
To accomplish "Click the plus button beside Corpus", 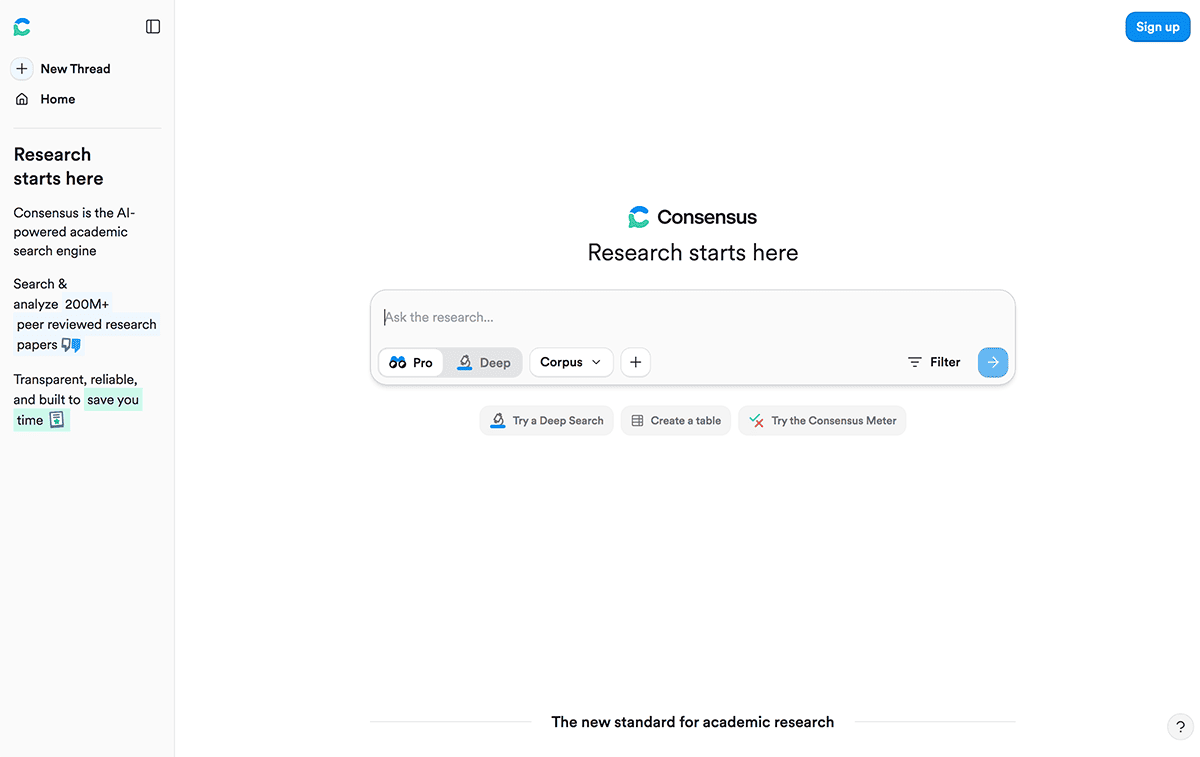I will tap(636, 362).
